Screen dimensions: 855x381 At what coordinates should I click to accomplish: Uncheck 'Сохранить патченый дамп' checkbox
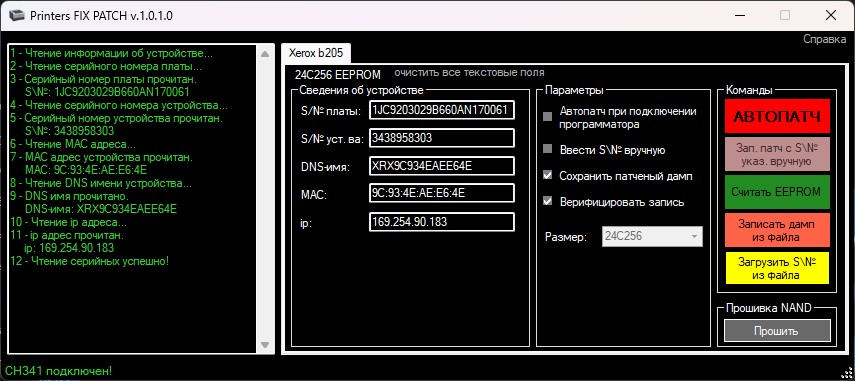click(547, 176)
